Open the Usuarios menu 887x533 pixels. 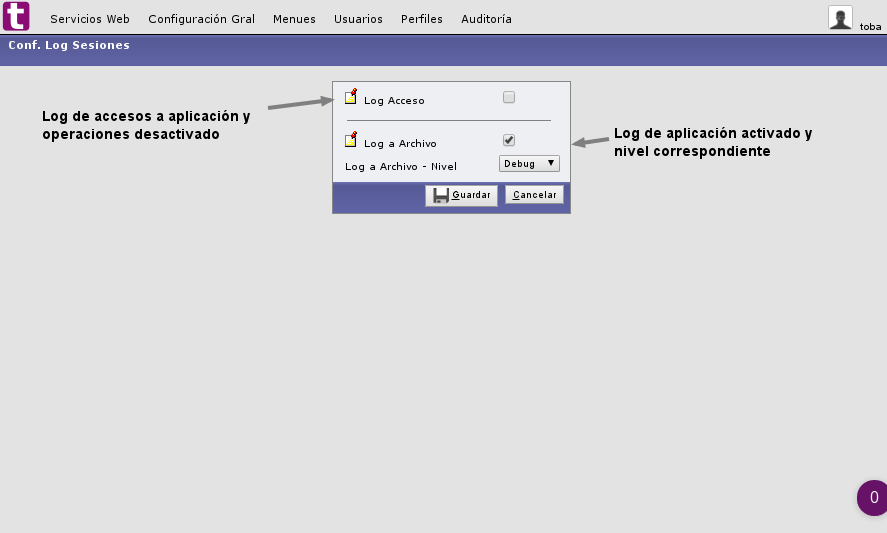pos(358,19)
